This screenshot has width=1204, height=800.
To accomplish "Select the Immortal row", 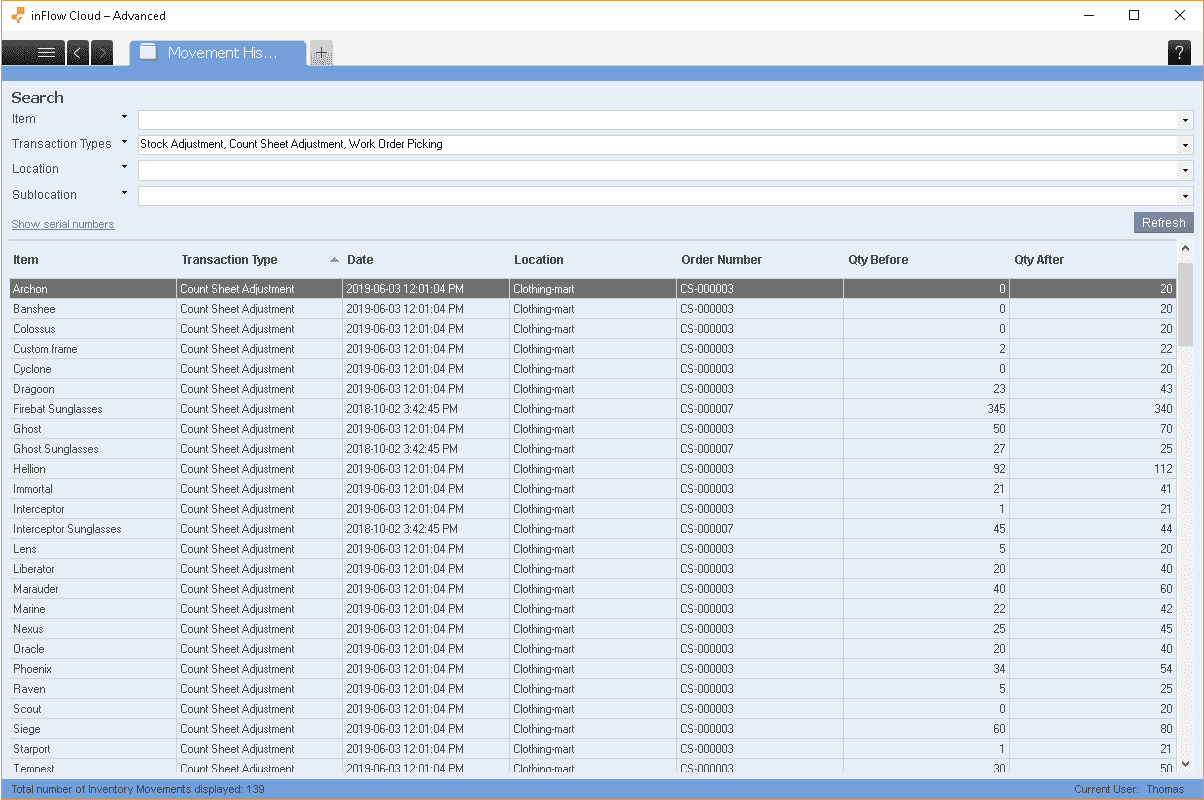I will coord(593,489).
